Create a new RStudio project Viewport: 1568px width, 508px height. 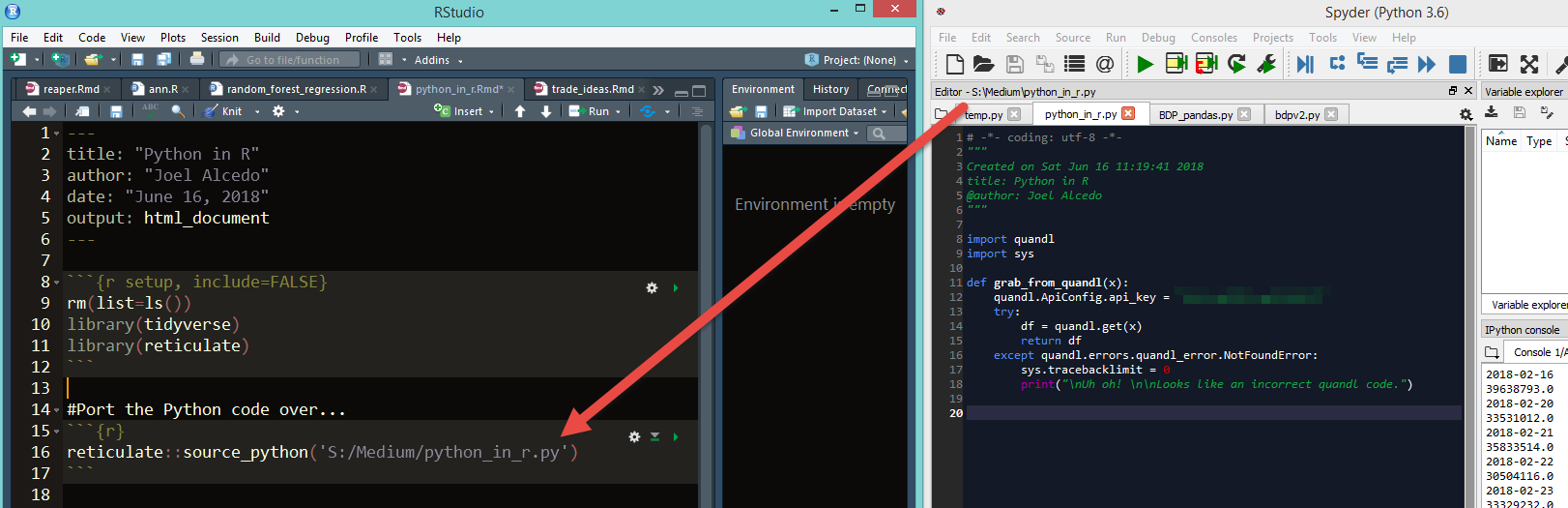coord(60,60)
